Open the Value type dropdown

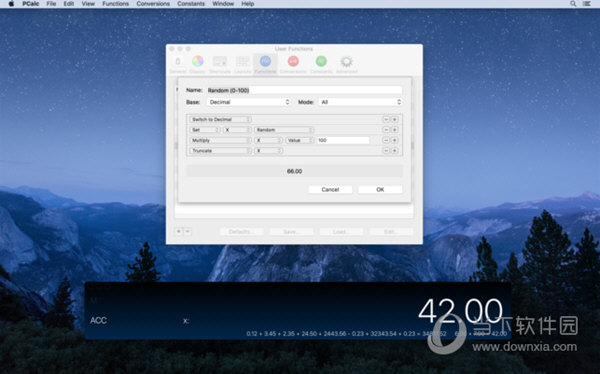(x=300, y=140)
